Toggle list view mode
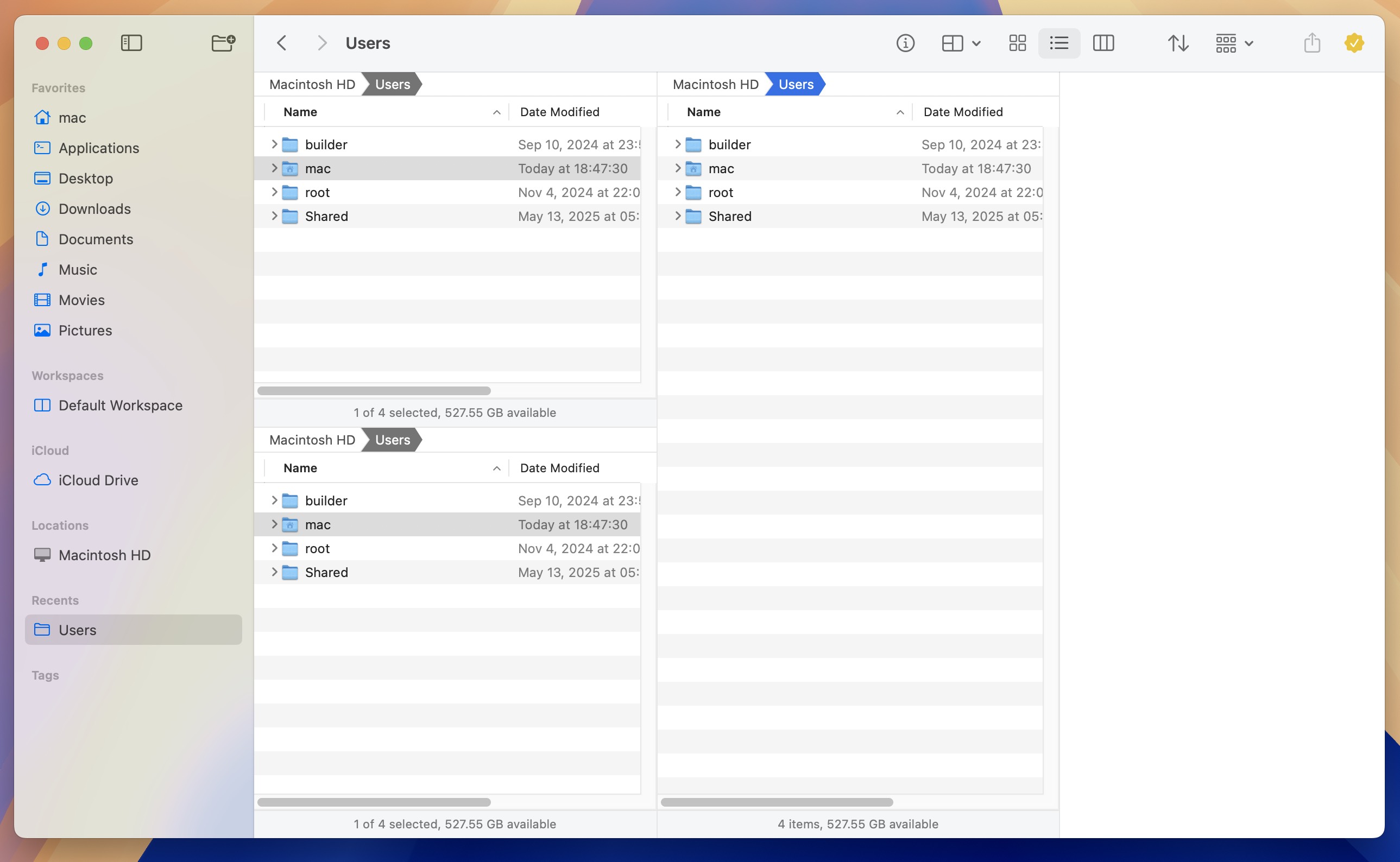The width and height of the screenshot is (1400, 862). tap(1058, 43)
